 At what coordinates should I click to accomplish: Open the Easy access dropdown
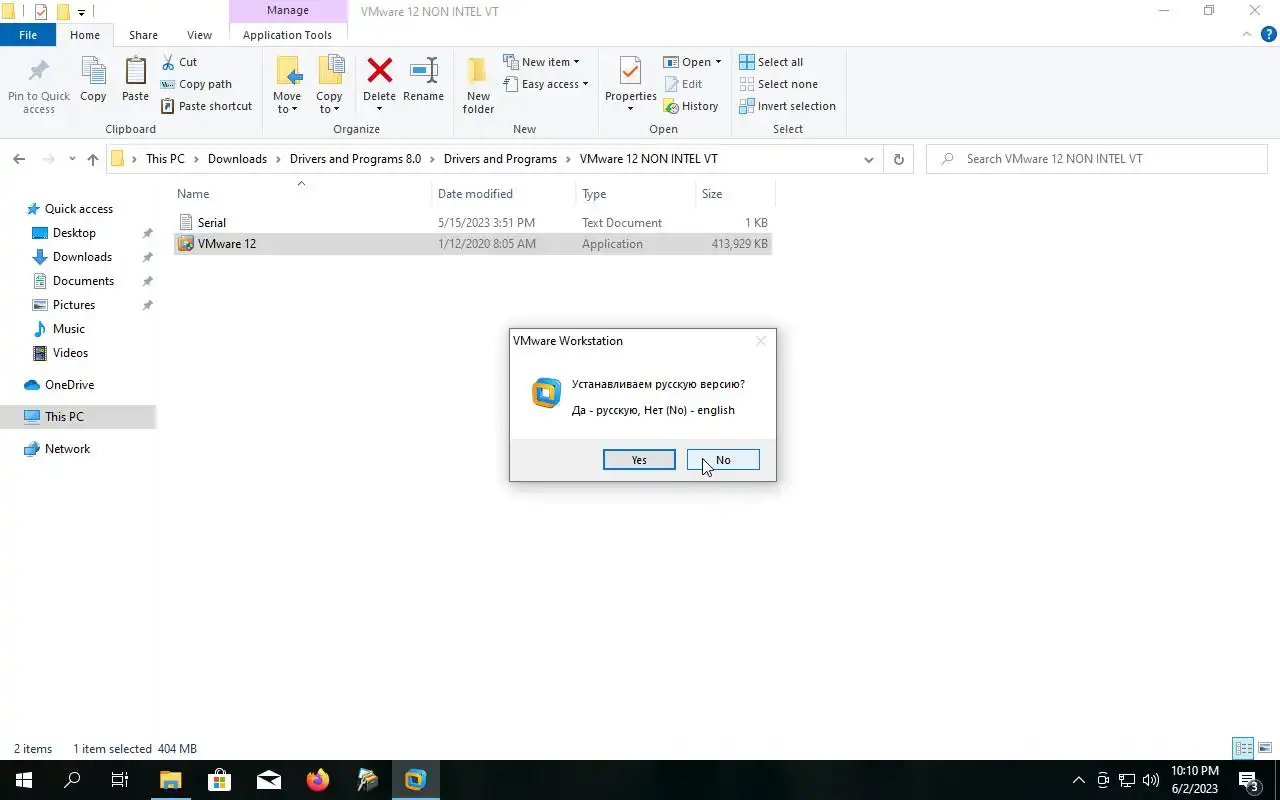pos(546,84)
